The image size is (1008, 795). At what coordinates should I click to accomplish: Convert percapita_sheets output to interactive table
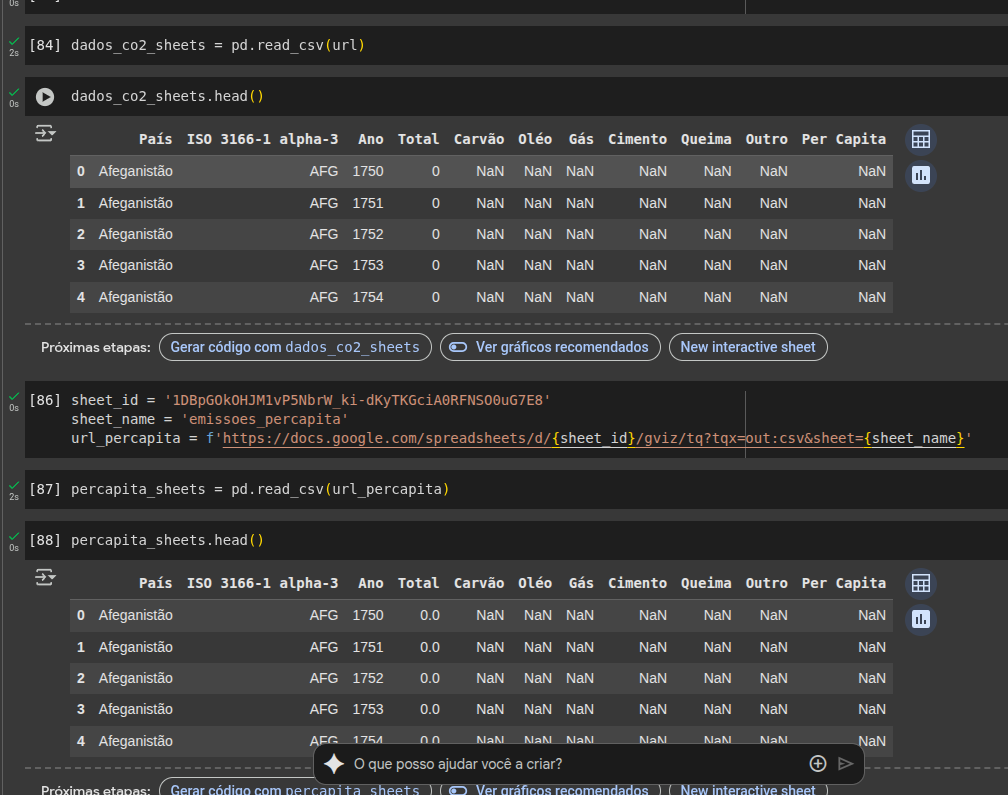921,584
